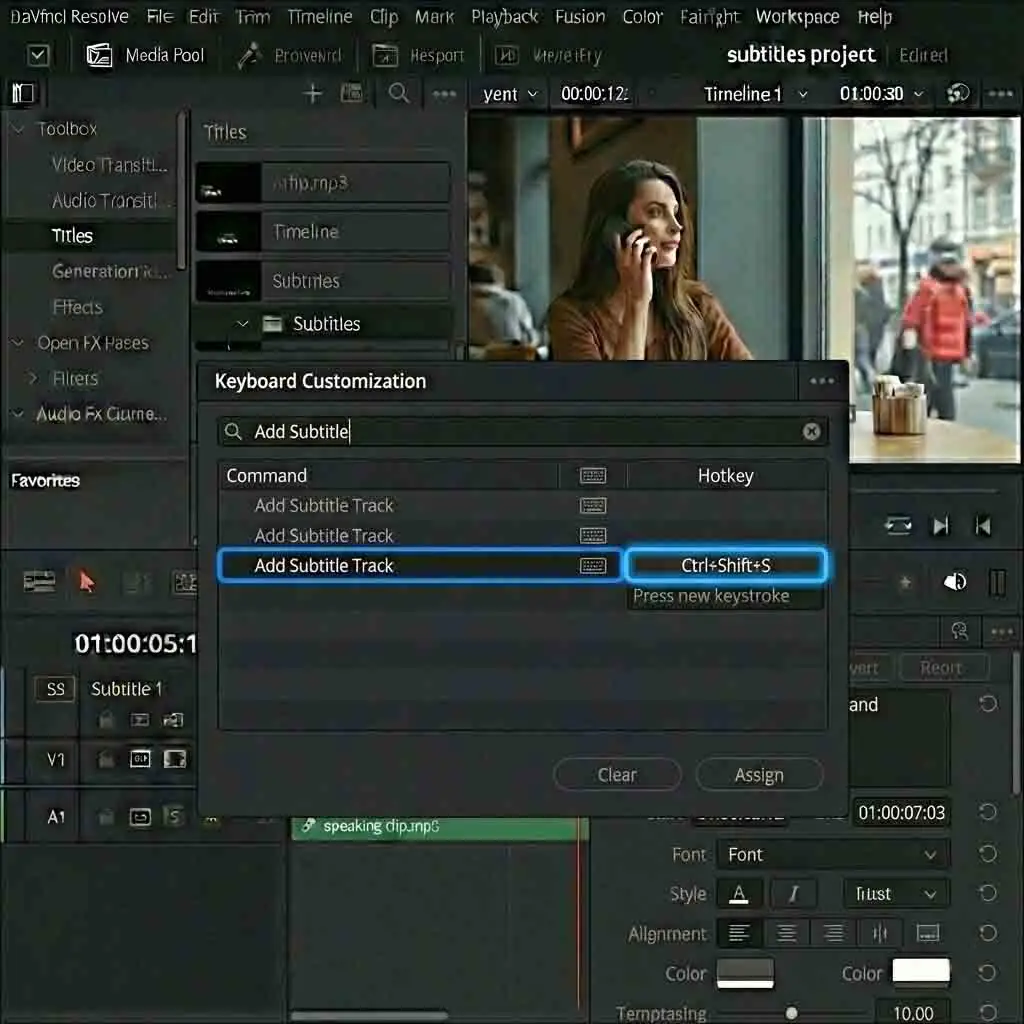
Task: Click the search magnifier in the media pool
Action: pyautogui.click(x=399, y=93)
